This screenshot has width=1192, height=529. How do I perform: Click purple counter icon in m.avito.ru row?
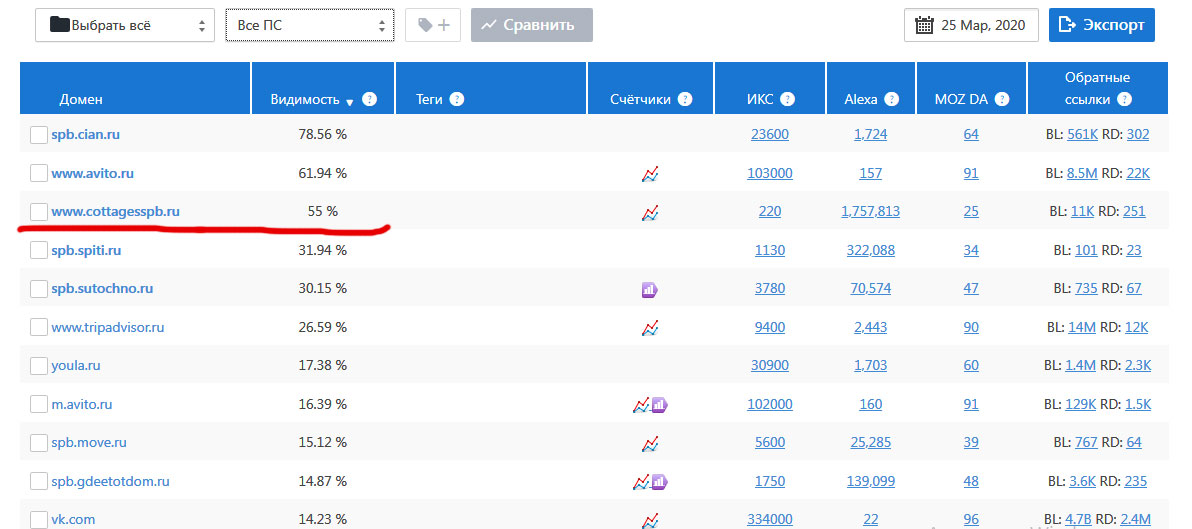659,405
